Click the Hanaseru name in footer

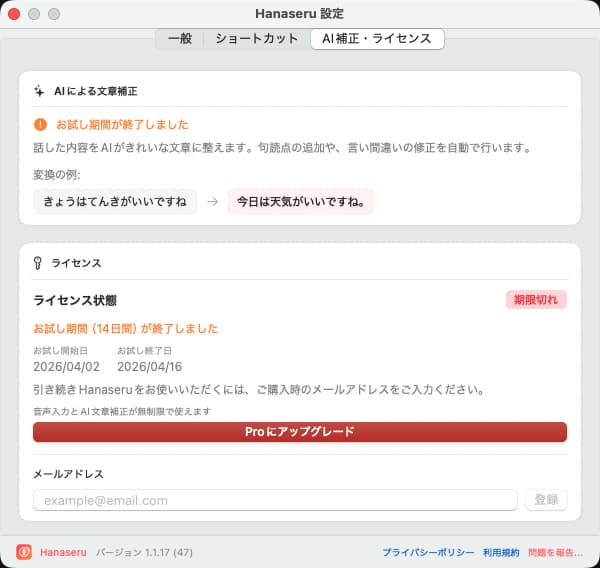pos(63,552)
